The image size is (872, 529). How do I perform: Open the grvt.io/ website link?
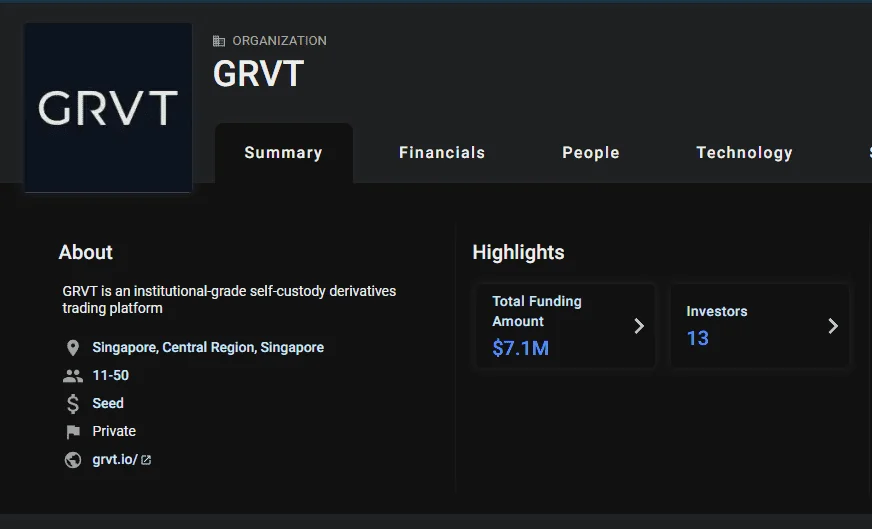click(115, 459)
